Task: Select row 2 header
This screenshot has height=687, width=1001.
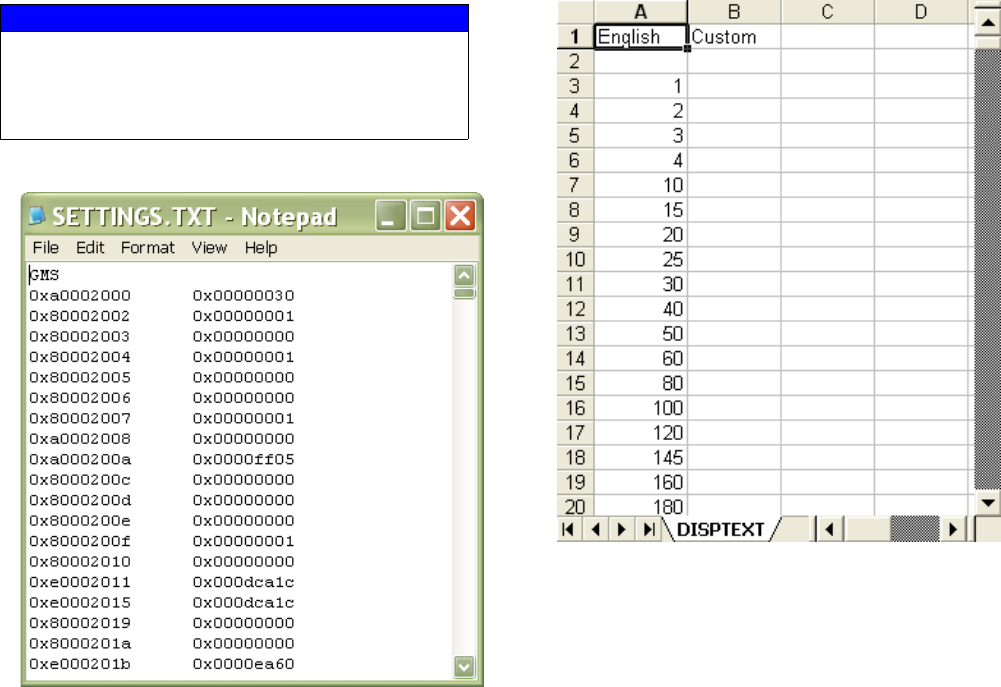Action: click(x=575, y=61)
